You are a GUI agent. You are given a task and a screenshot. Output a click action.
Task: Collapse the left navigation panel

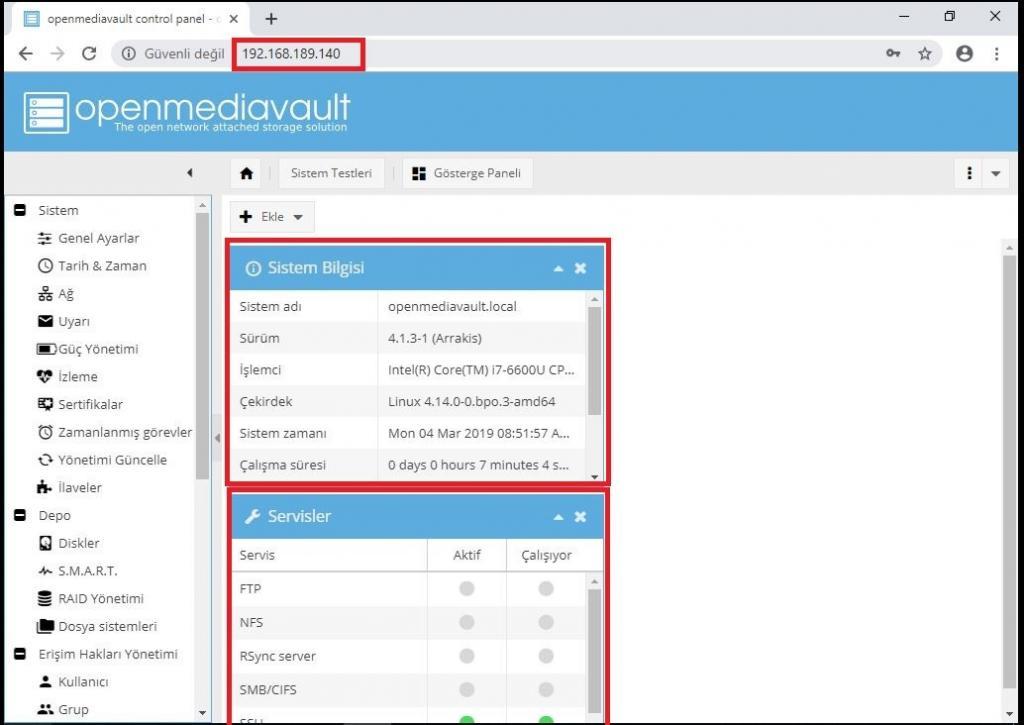[190, 173]
